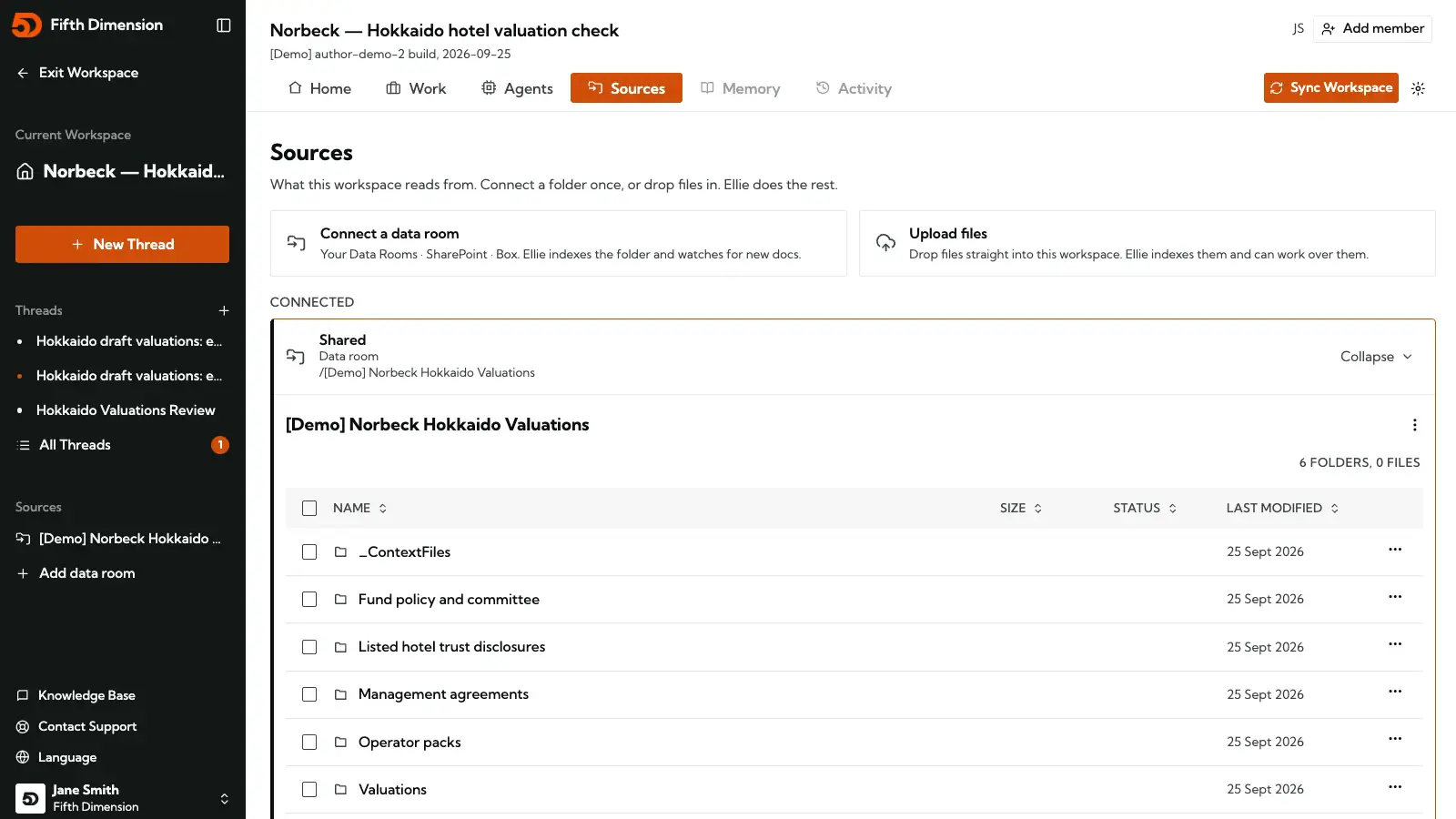Sort the table by Status column
Screen dimensions: 1456x819
1145,508
